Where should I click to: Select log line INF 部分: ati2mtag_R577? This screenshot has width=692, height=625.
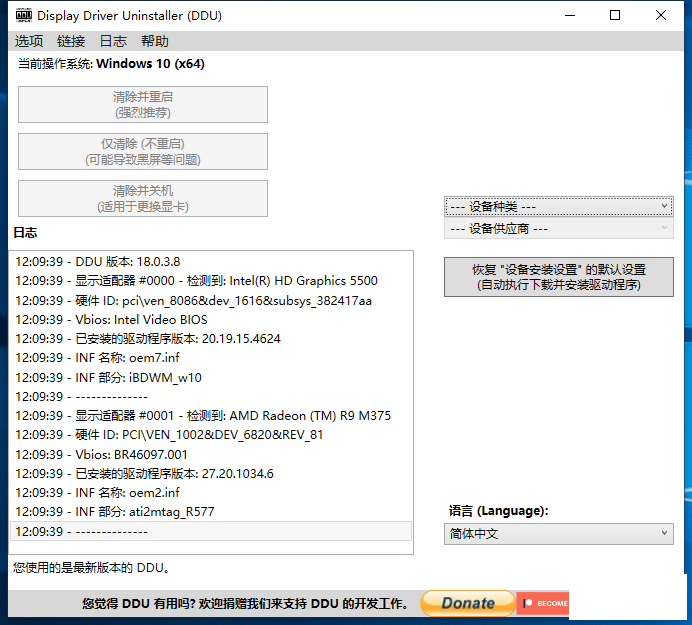coord(211,512)
